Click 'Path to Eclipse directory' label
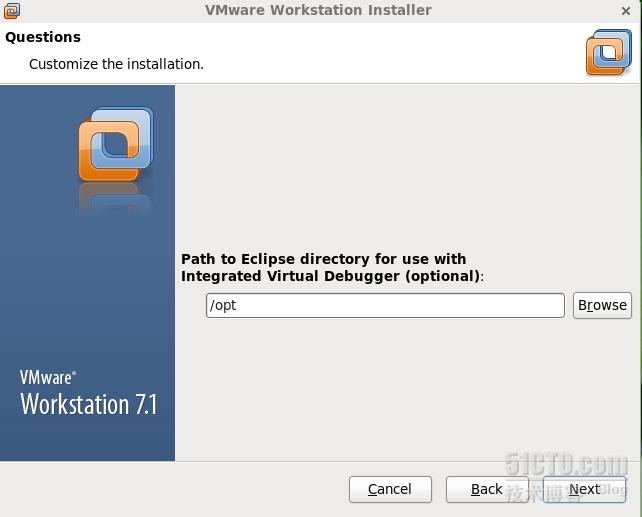 point(332,268)
